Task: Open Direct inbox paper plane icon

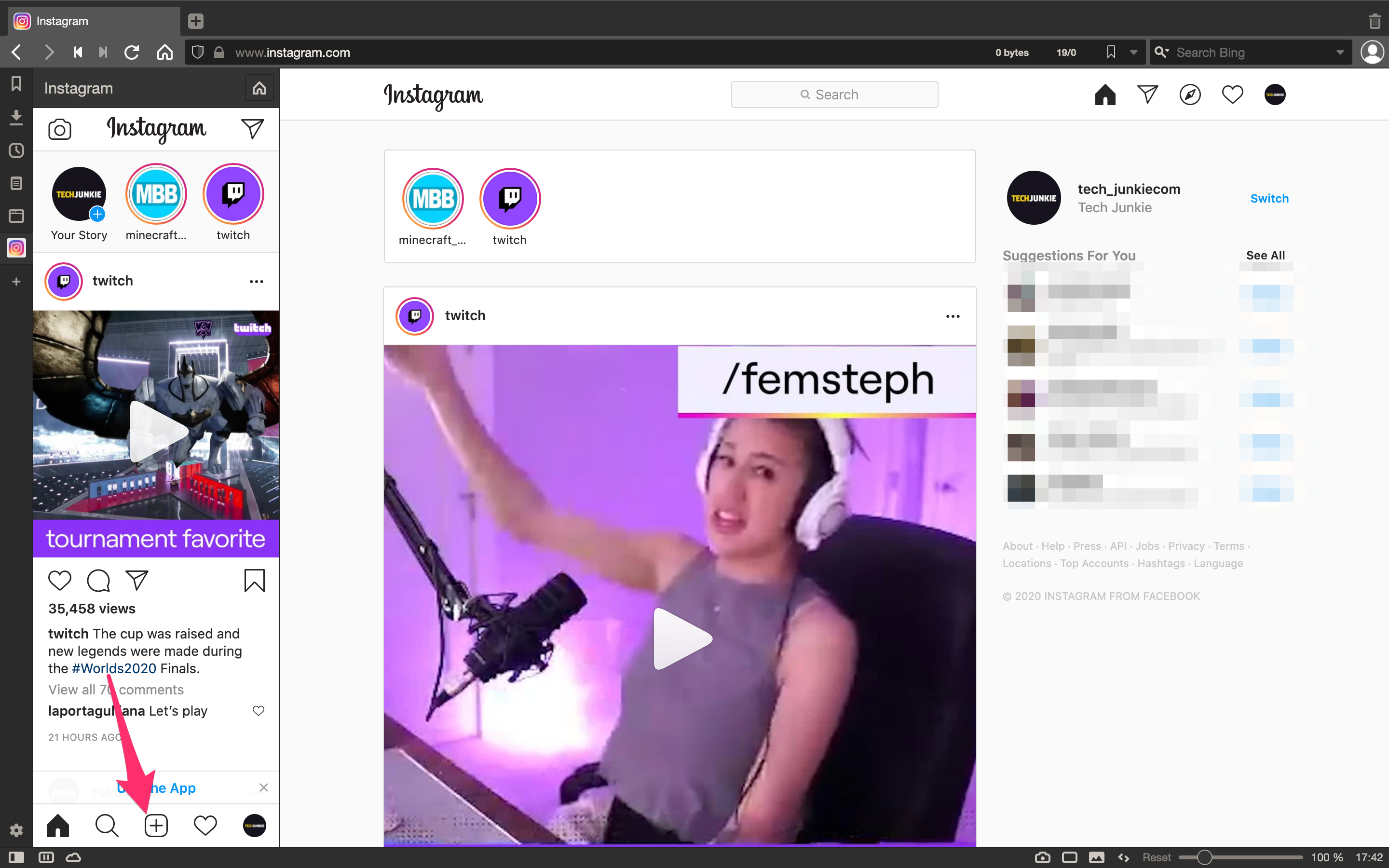Action: point(1147,94)
